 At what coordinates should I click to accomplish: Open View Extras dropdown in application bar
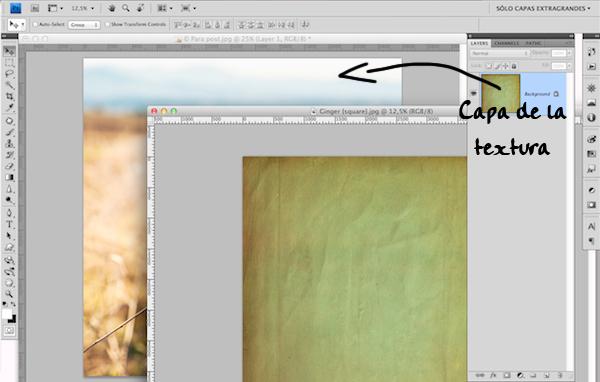coord(54,8)
